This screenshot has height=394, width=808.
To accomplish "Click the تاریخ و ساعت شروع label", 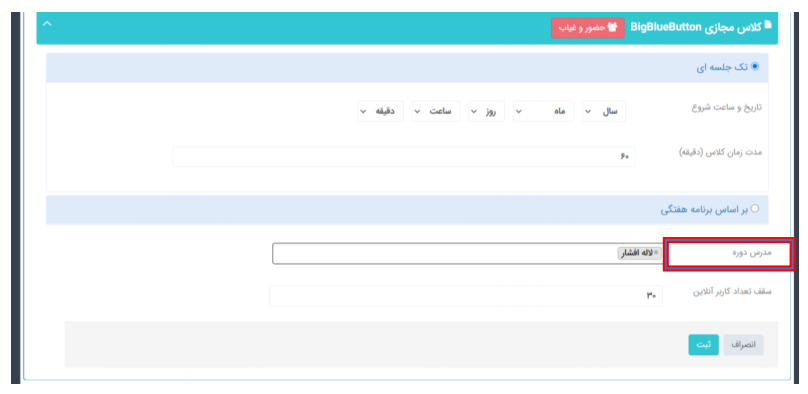I will [x=726, y=108].
